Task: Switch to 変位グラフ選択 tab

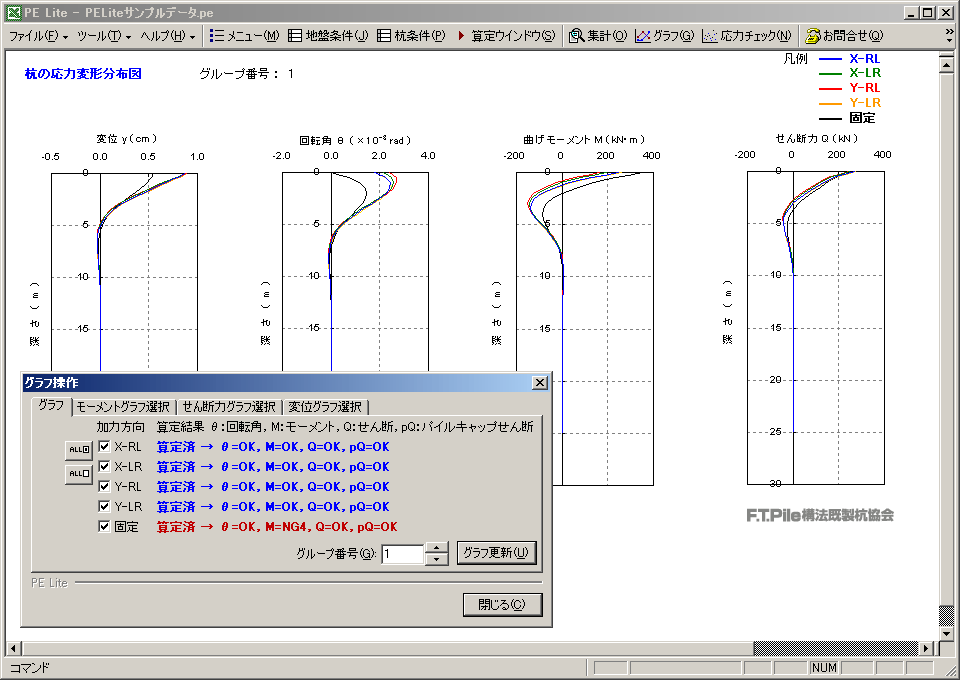Action: pyautogui.click(x=325, y=407)
